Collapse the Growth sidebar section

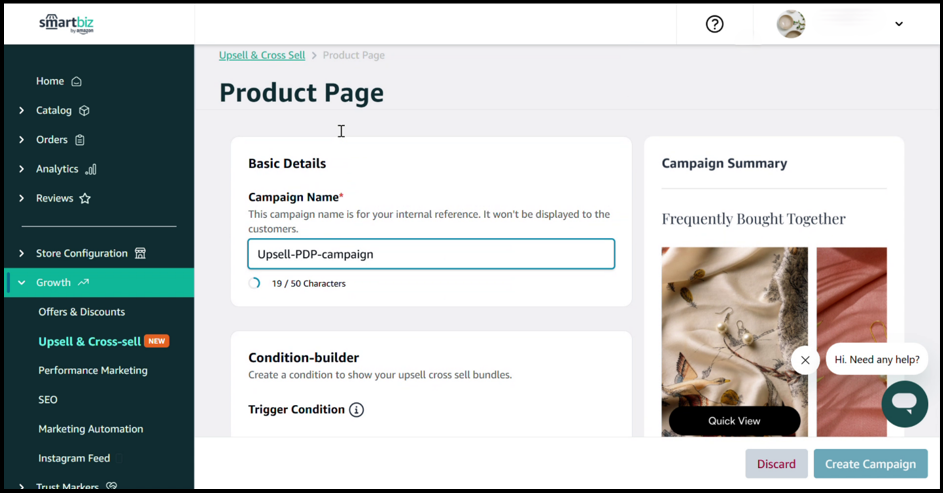(22, 283)
